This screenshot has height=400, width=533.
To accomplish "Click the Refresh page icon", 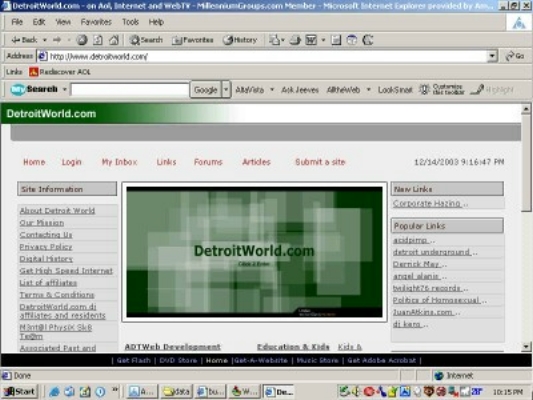I will (x=98, y=40).
